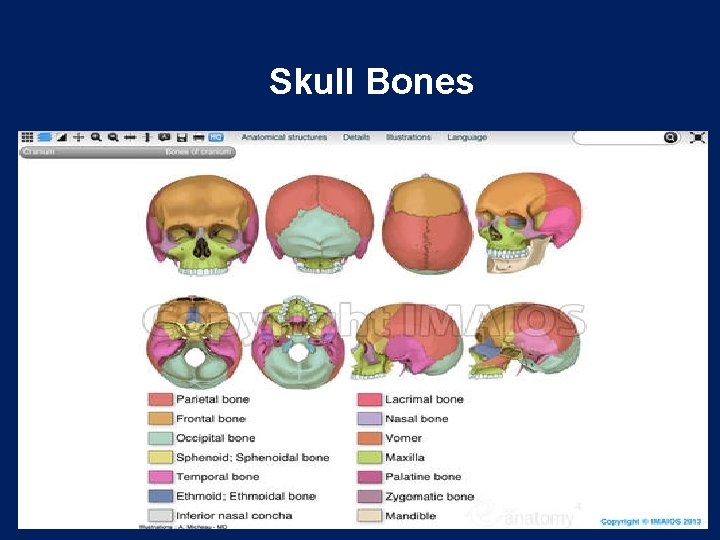
Task: Click the 'Zygomatic bone' legend text
Action: 430,496
